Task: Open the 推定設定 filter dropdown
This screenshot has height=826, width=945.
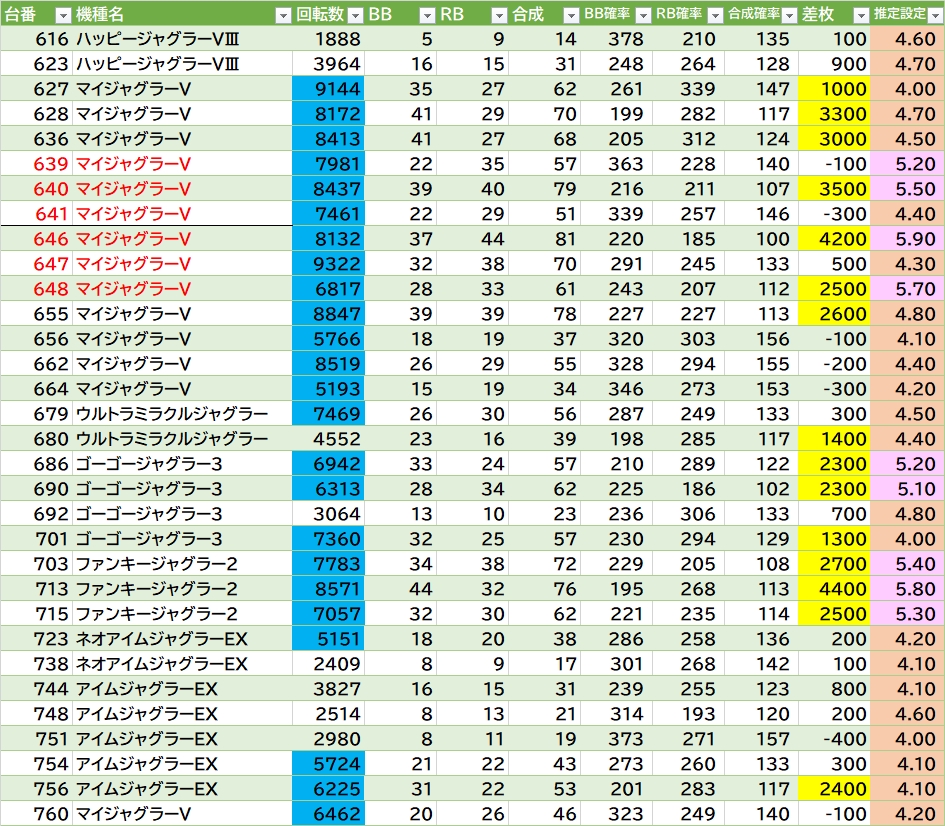Action: click(934, 15)
